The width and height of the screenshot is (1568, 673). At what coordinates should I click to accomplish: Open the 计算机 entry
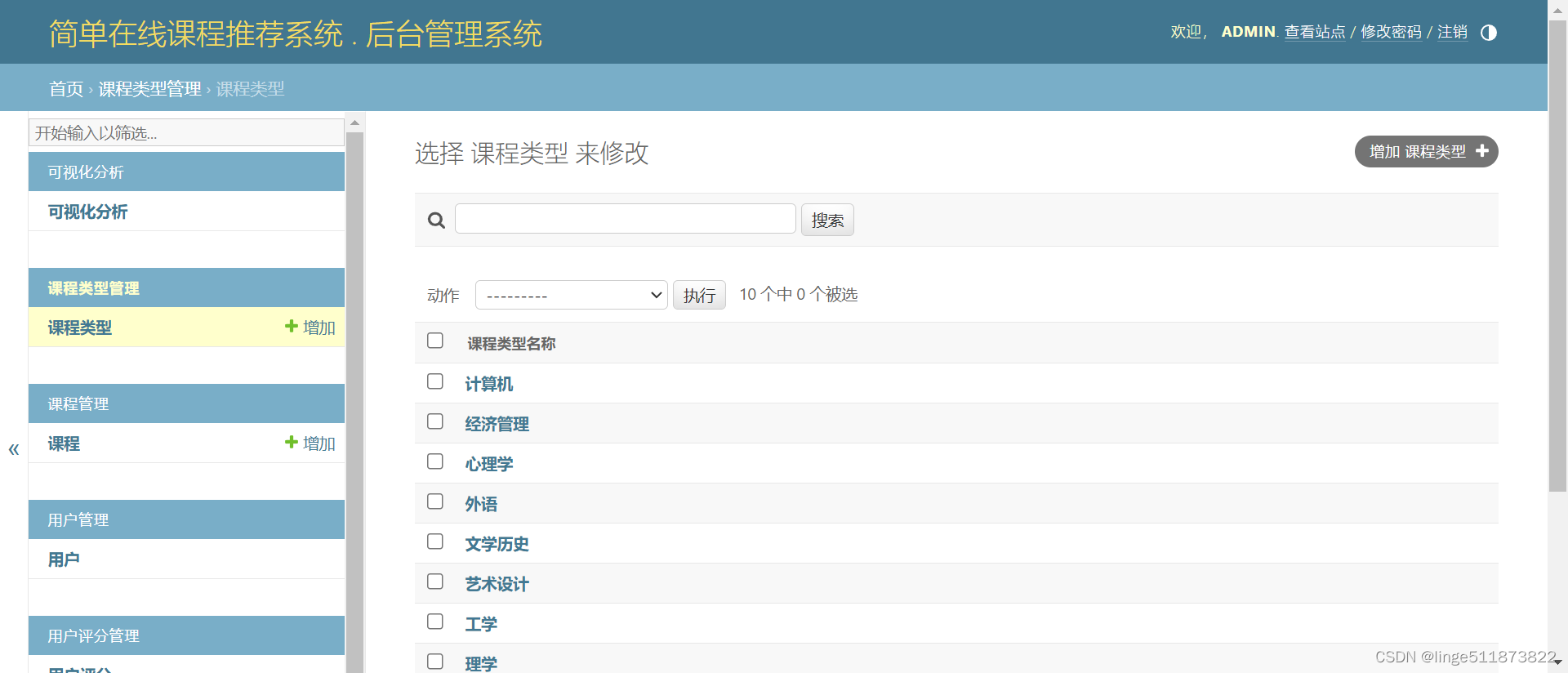[489, 384]
